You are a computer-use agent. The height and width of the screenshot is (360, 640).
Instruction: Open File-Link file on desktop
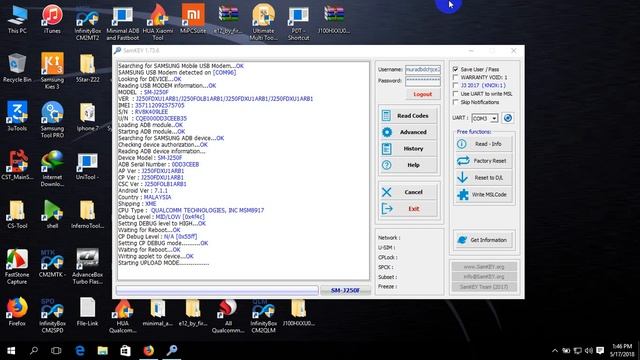coord(87,312)
